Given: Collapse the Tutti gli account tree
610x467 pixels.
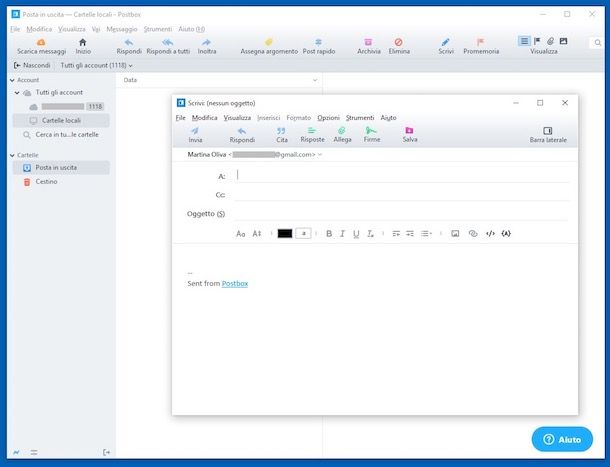Looking at the screenshot, I should click(16, 92).
